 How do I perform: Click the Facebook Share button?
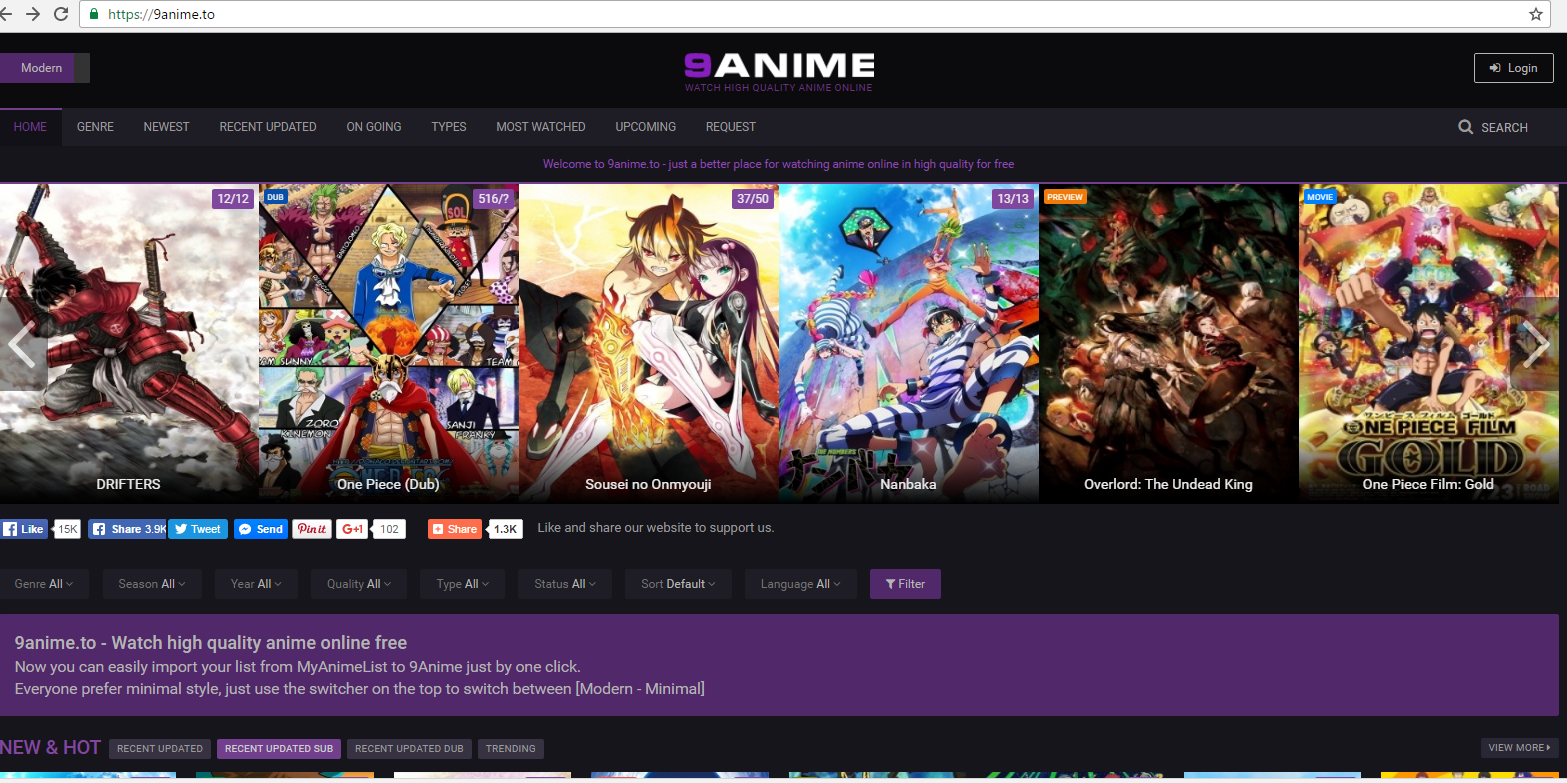[127, 529]
